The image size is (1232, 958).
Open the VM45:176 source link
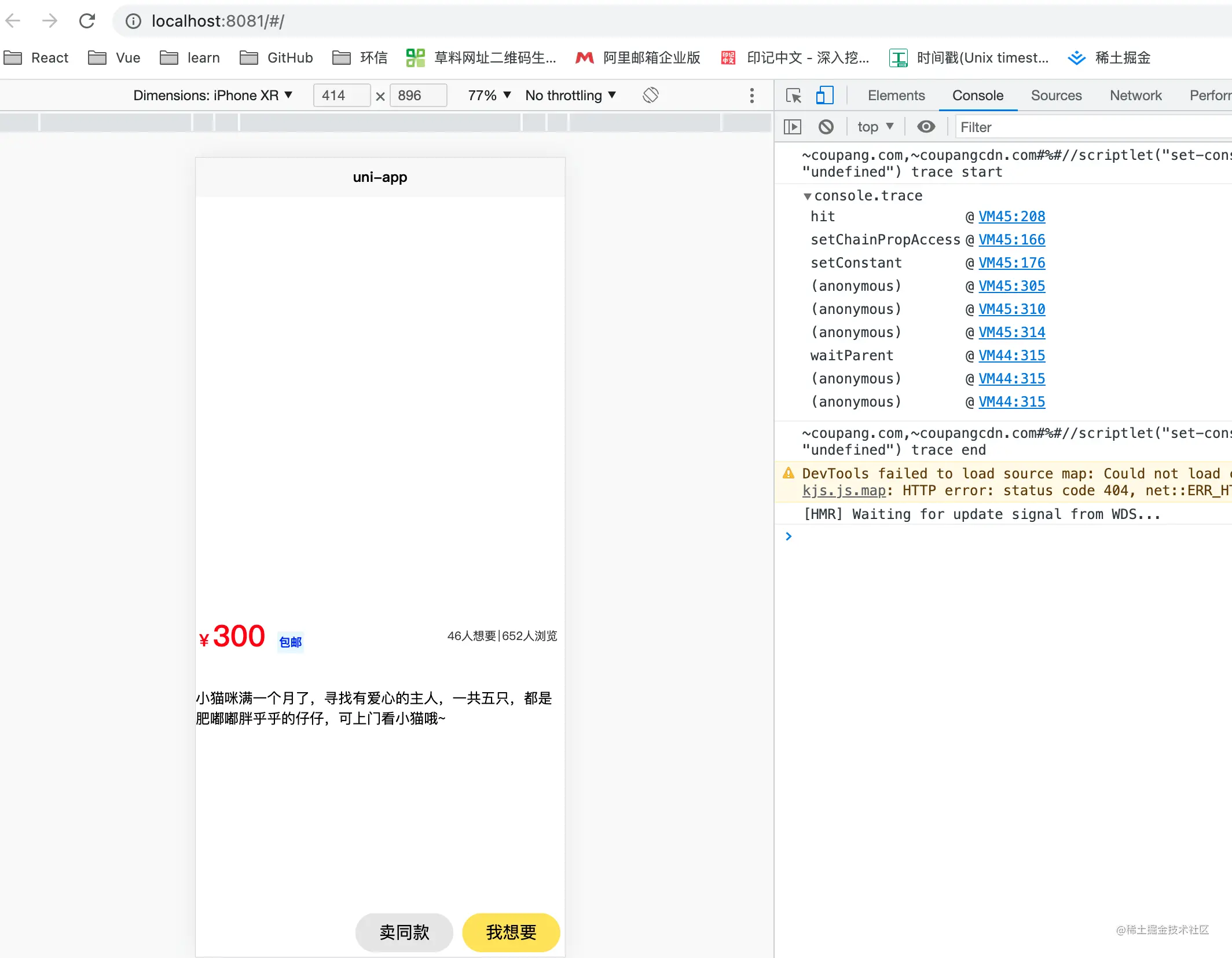coord(1011,263)
